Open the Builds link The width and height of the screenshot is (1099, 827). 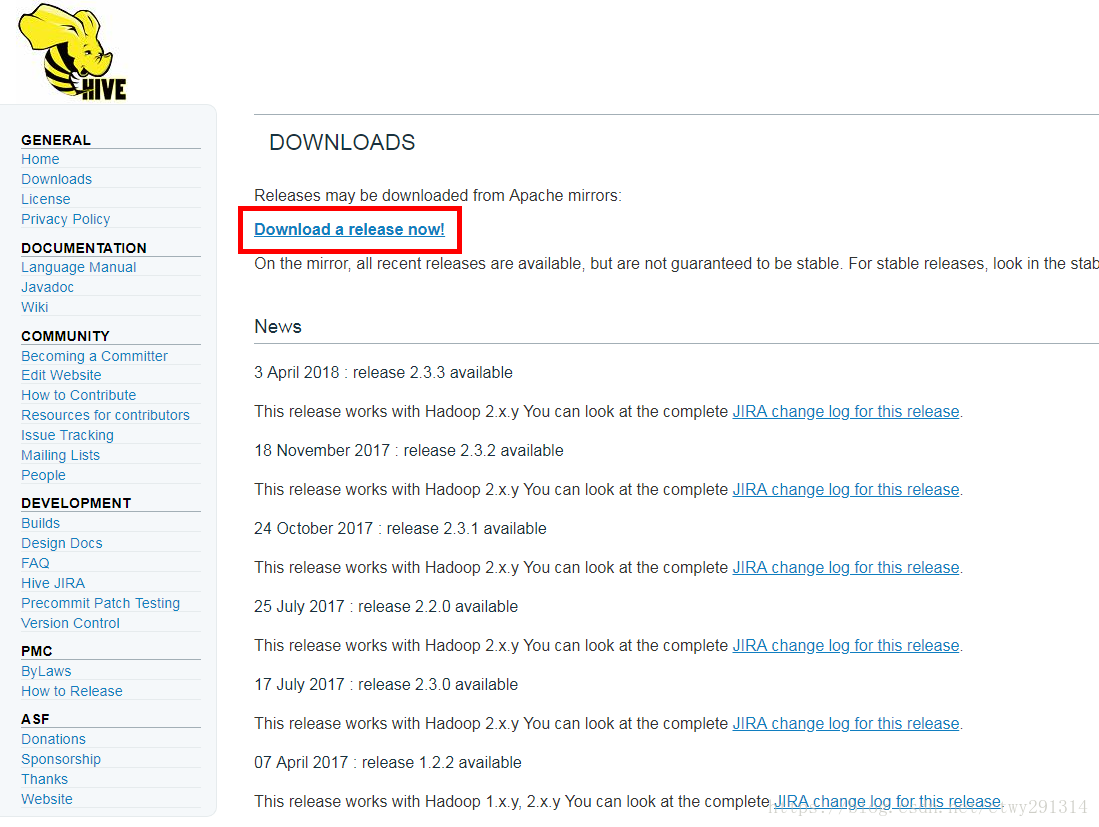tap(41, 523)
